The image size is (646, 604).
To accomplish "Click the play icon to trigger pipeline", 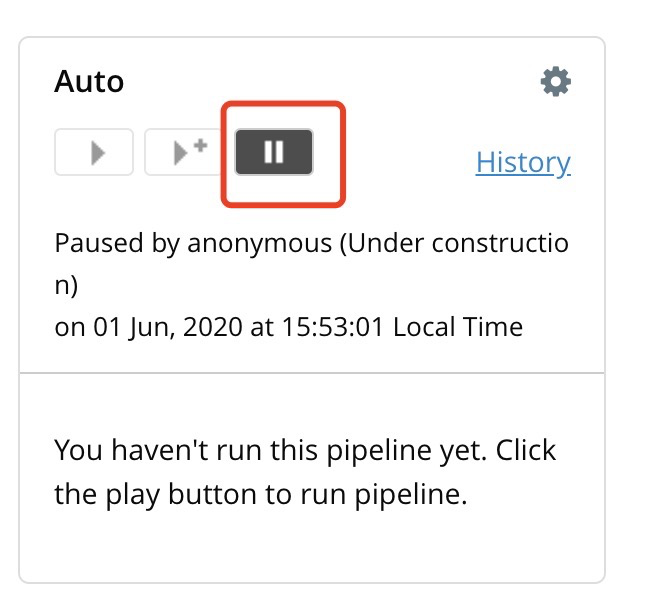I will (95, 152).
